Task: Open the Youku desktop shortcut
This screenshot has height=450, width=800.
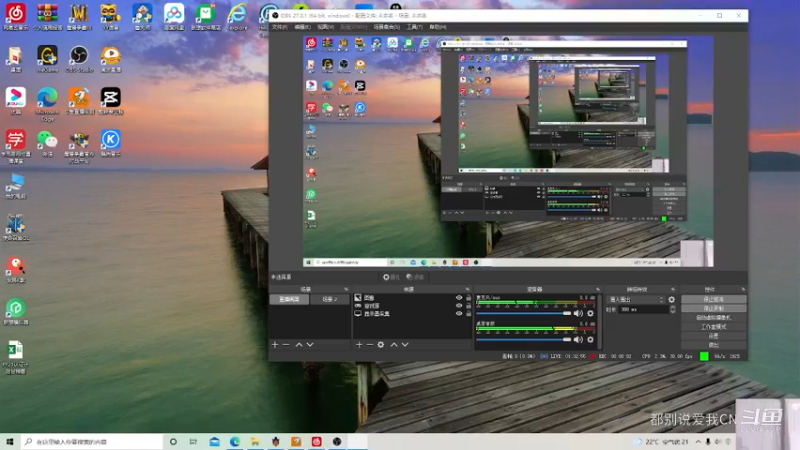Action: tap(16, 101)
